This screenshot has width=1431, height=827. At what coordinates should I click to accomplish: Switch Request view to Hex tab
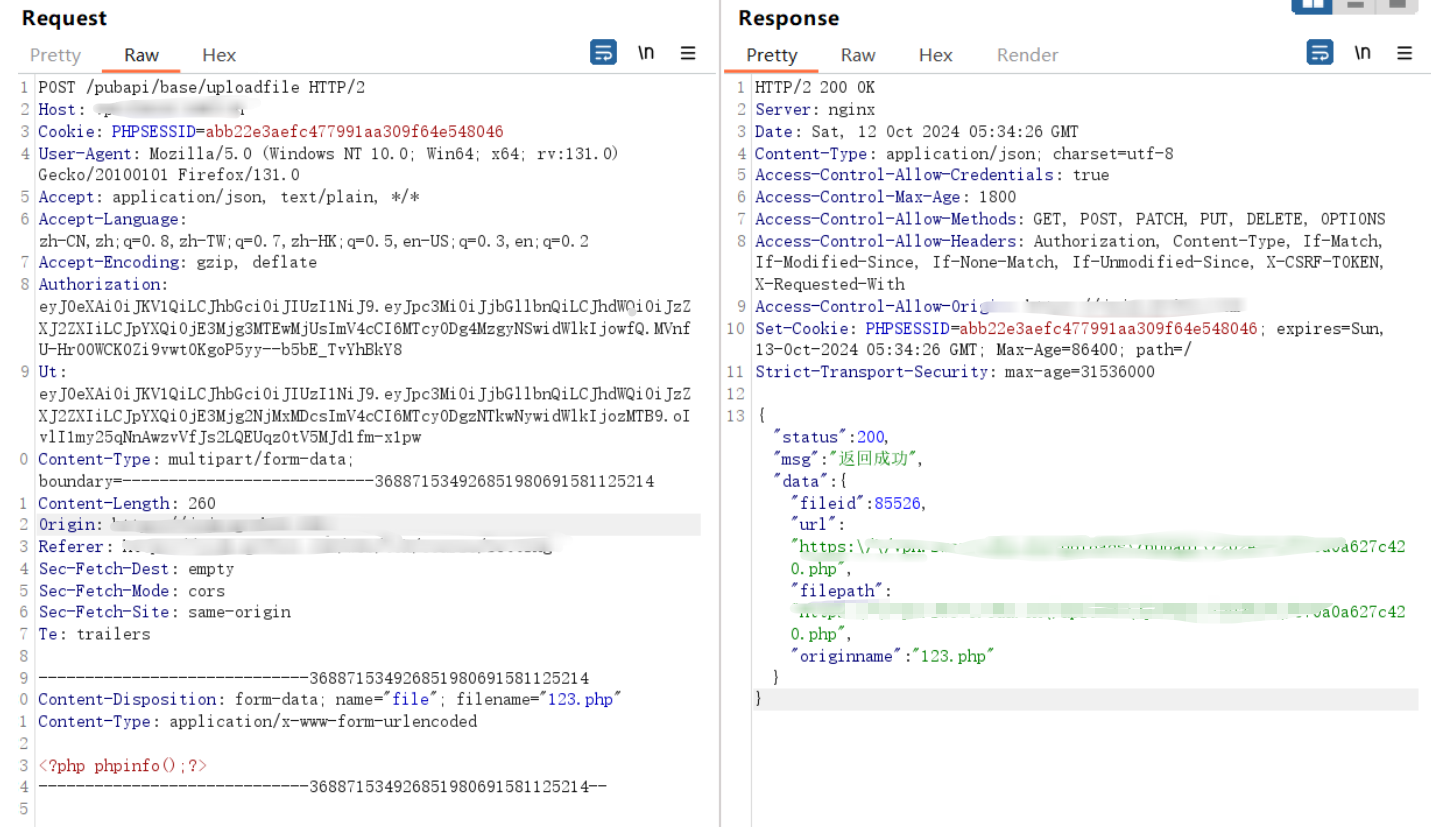219,55
